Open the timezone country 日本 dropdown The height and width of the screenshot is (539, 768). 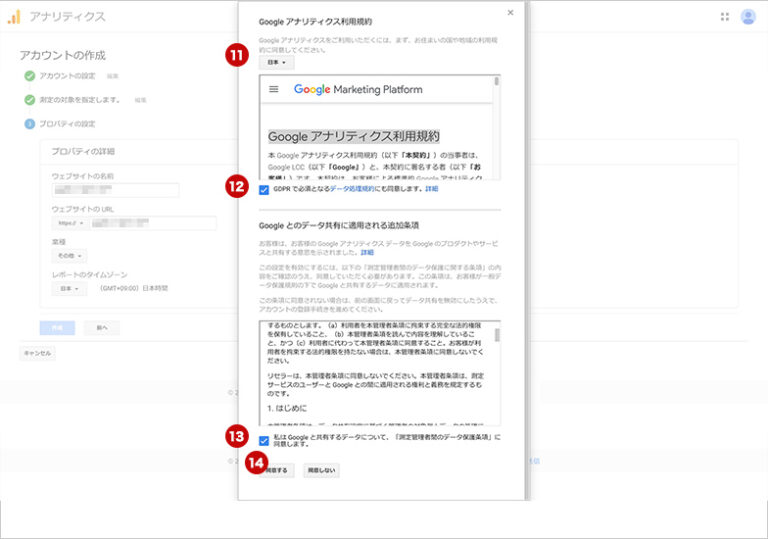pos(69,289)
